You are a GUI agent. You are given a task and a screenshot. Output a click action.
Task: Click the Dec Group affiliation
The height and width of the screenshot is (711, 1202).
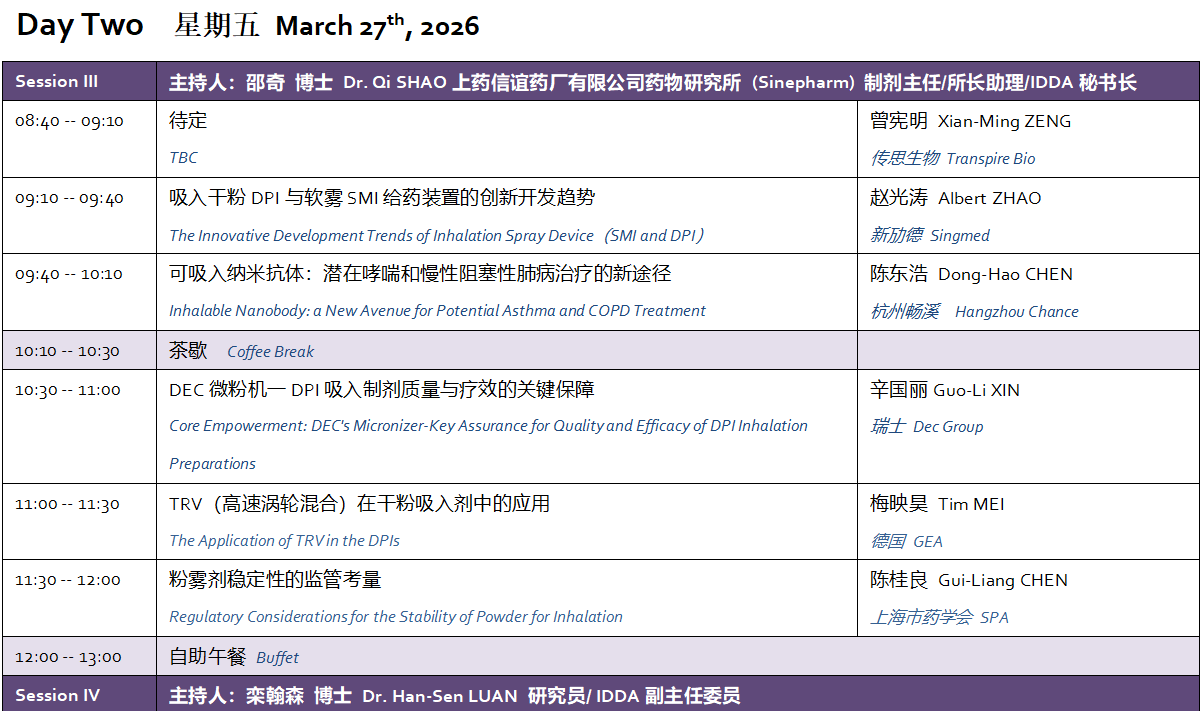click(x=947, y=426)
